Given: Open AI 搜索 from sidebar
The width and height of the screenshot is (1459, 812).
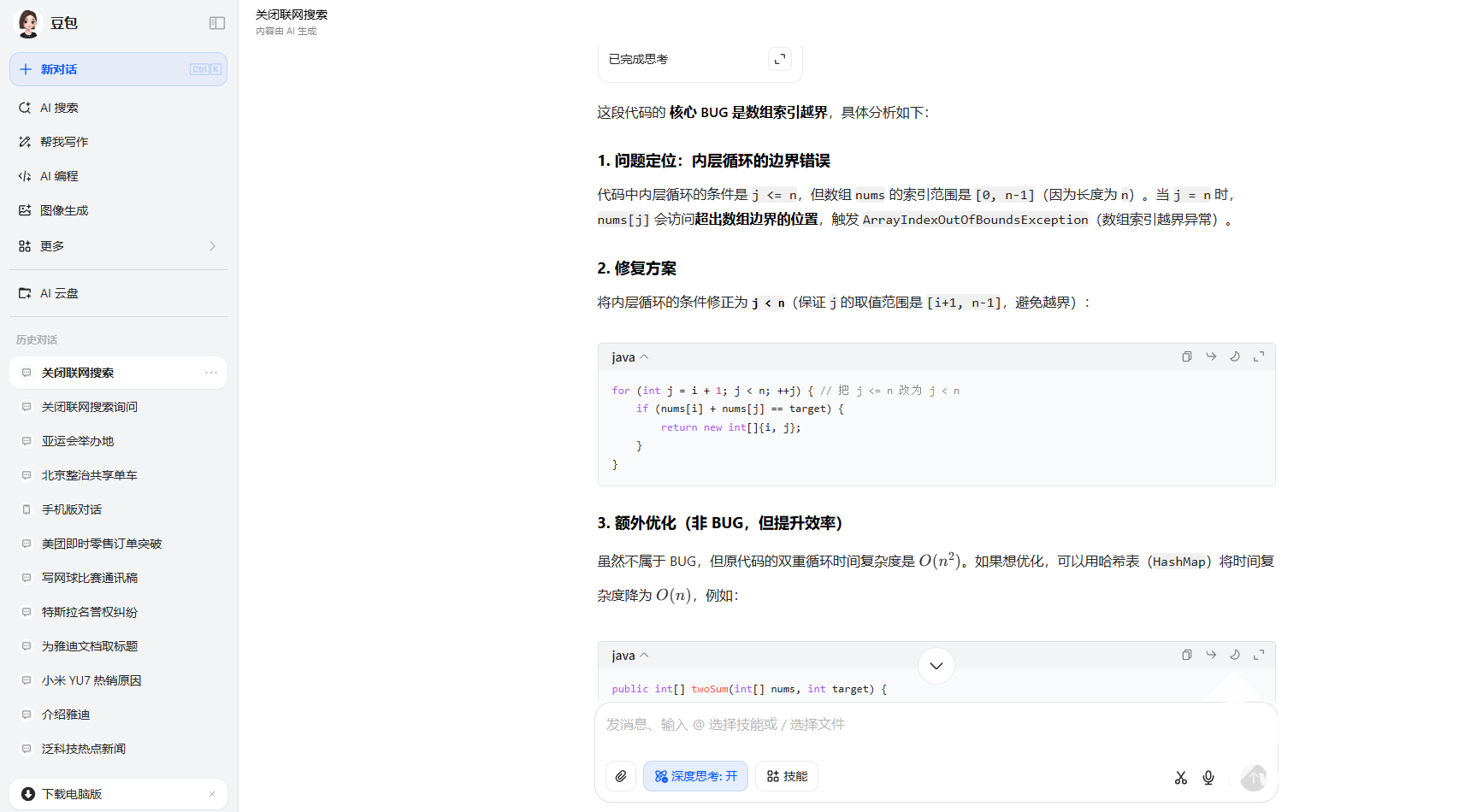Looking at the screenshot, I should [x=60, y=108].
